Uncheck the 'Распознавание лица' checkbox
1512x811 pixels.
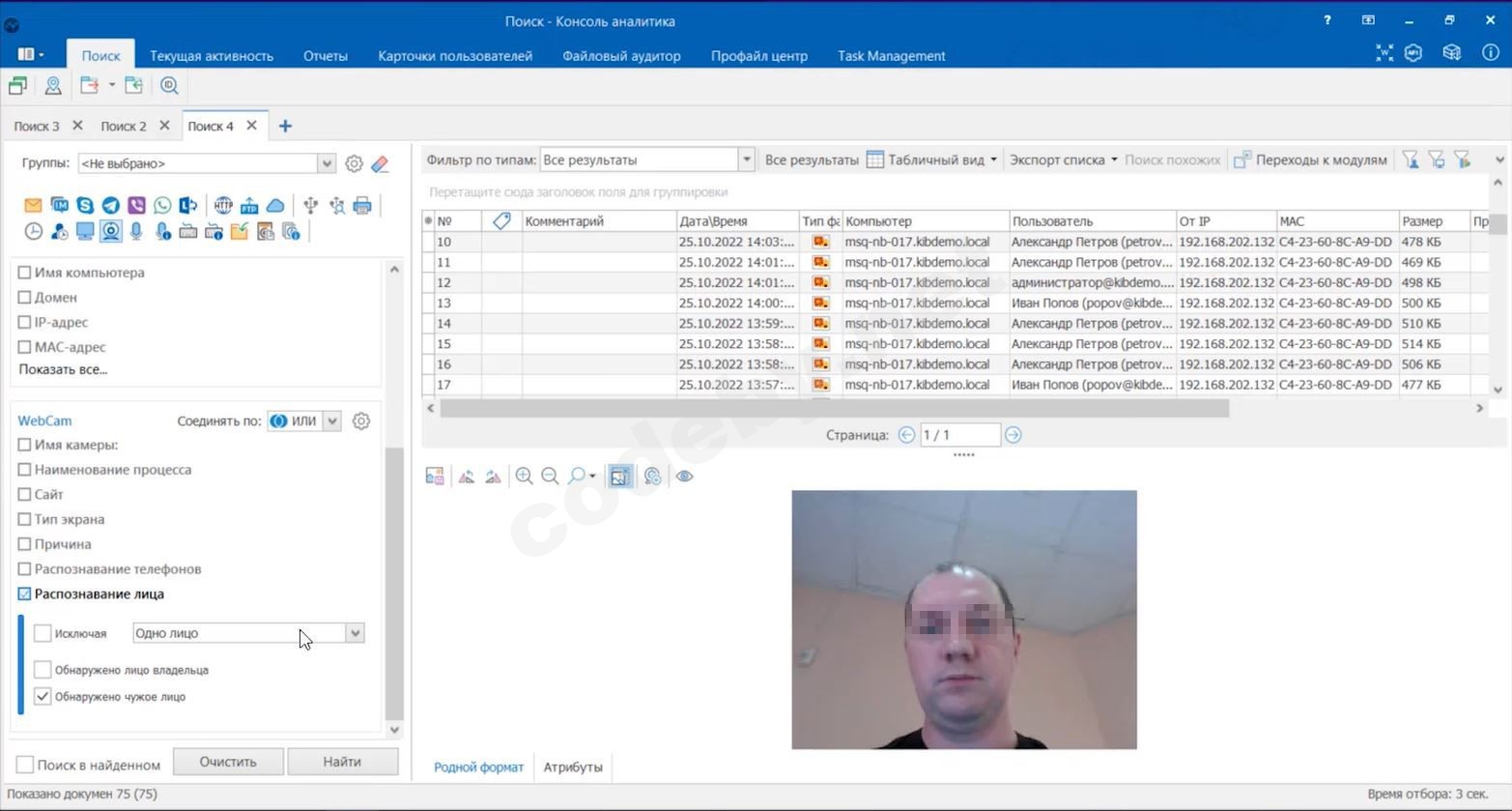click(x=25, y=594)
